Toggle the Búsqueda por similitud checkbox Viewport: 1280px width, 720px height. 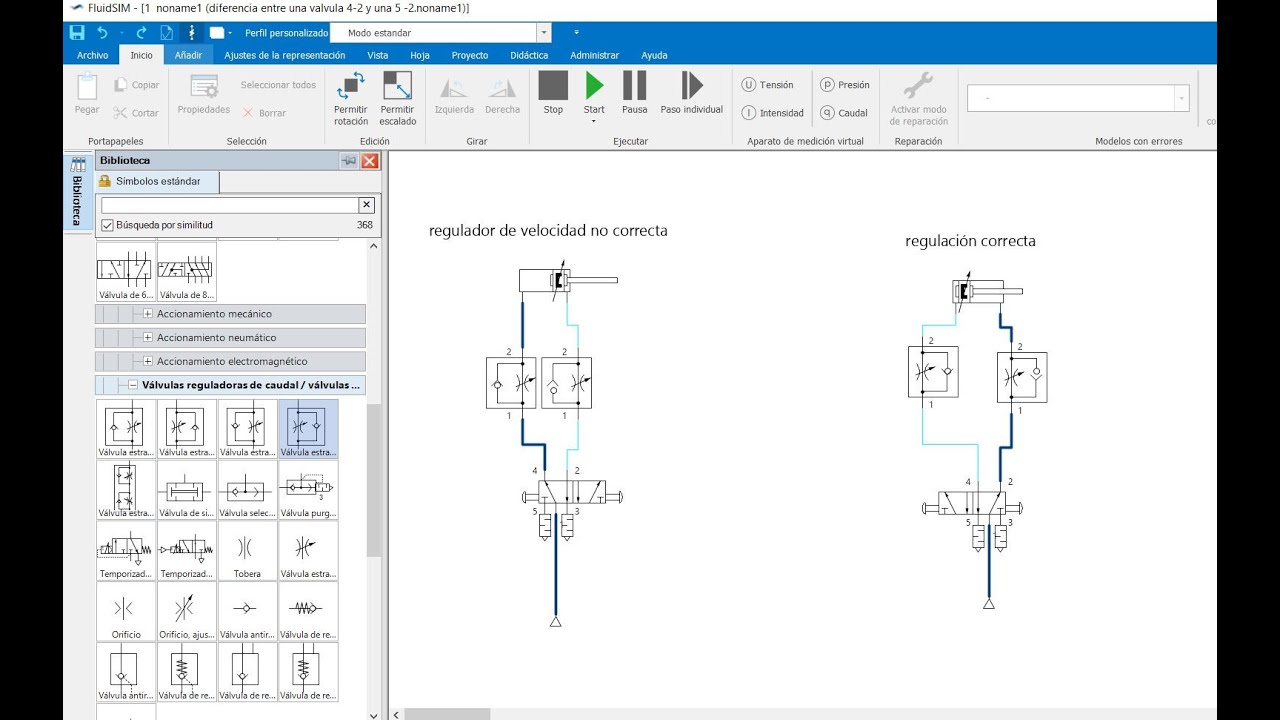(107, 225)
